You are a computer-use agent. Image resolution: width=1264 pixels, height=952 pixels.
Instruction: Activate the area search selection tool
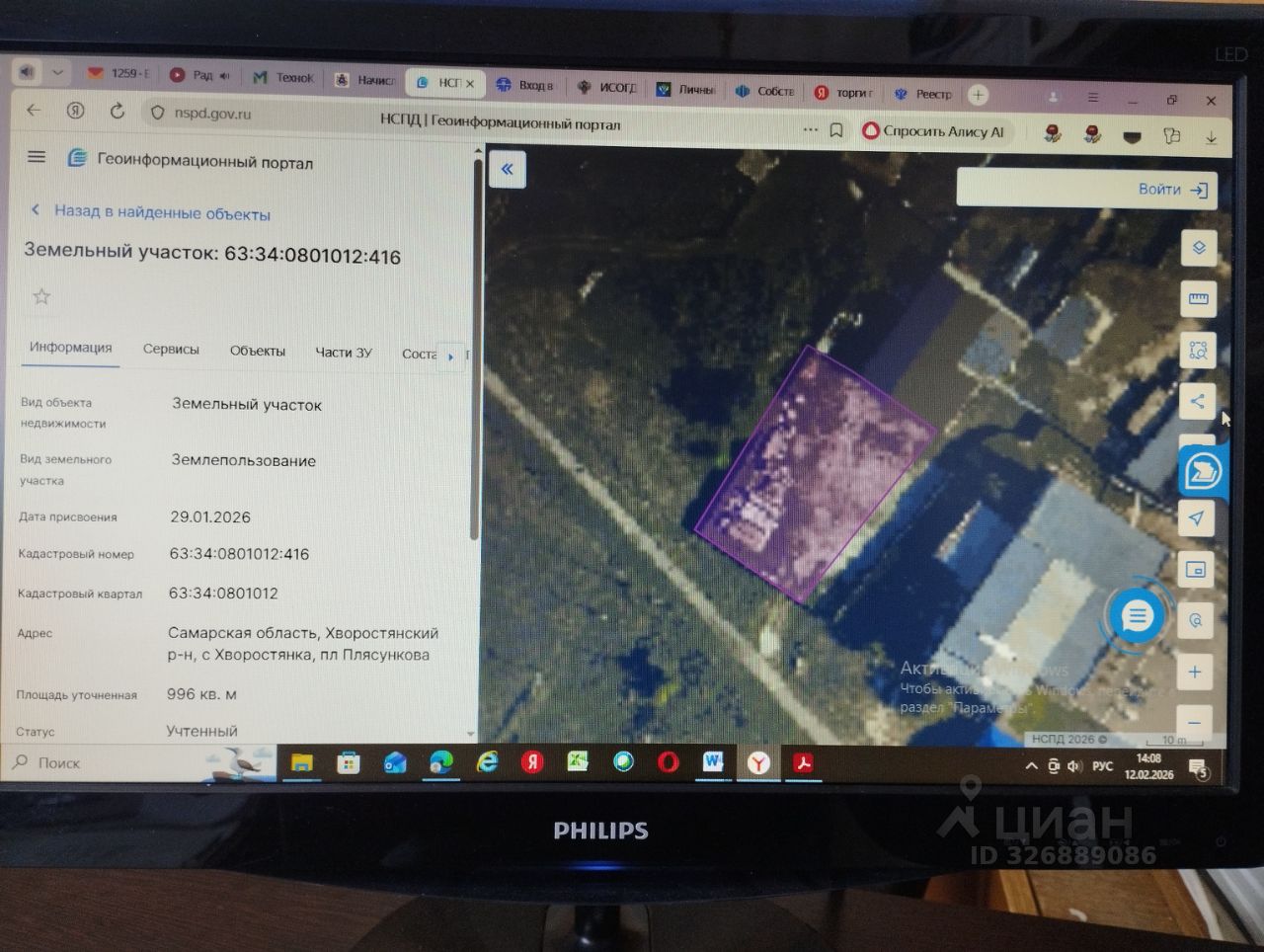click(1199, 351)
